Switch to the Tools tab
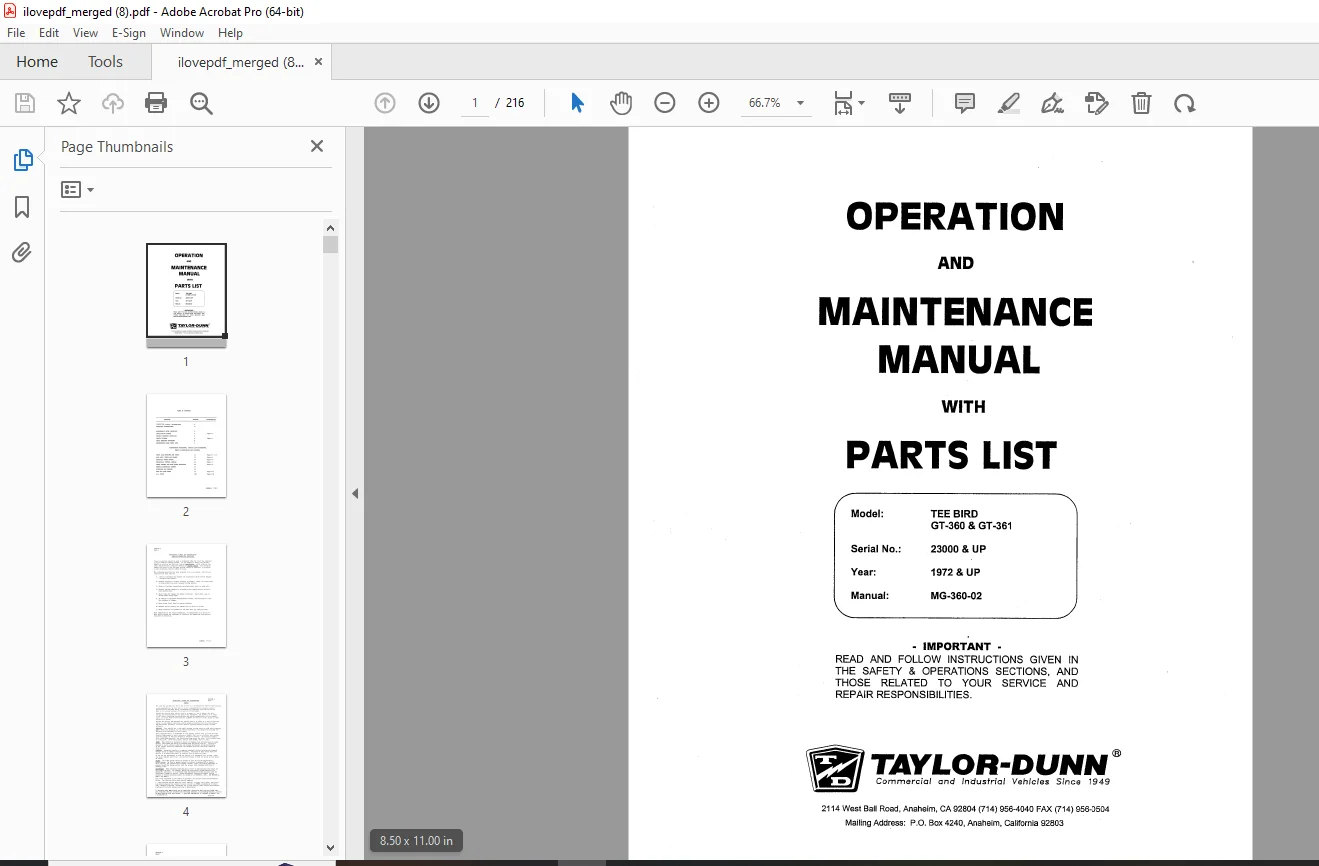The height and width of the screenshot is (866, 1319). 105,62
